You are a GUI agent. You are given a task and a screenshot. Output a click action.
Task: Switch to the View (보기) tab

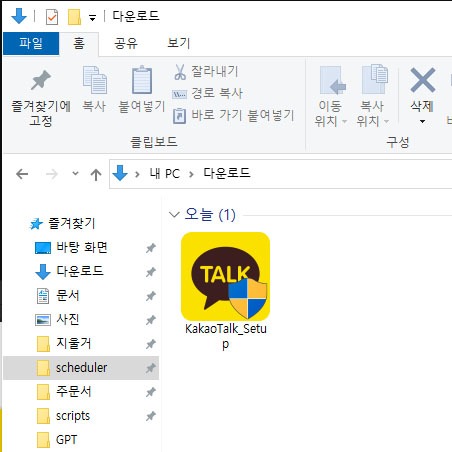(x=179, y=44)
